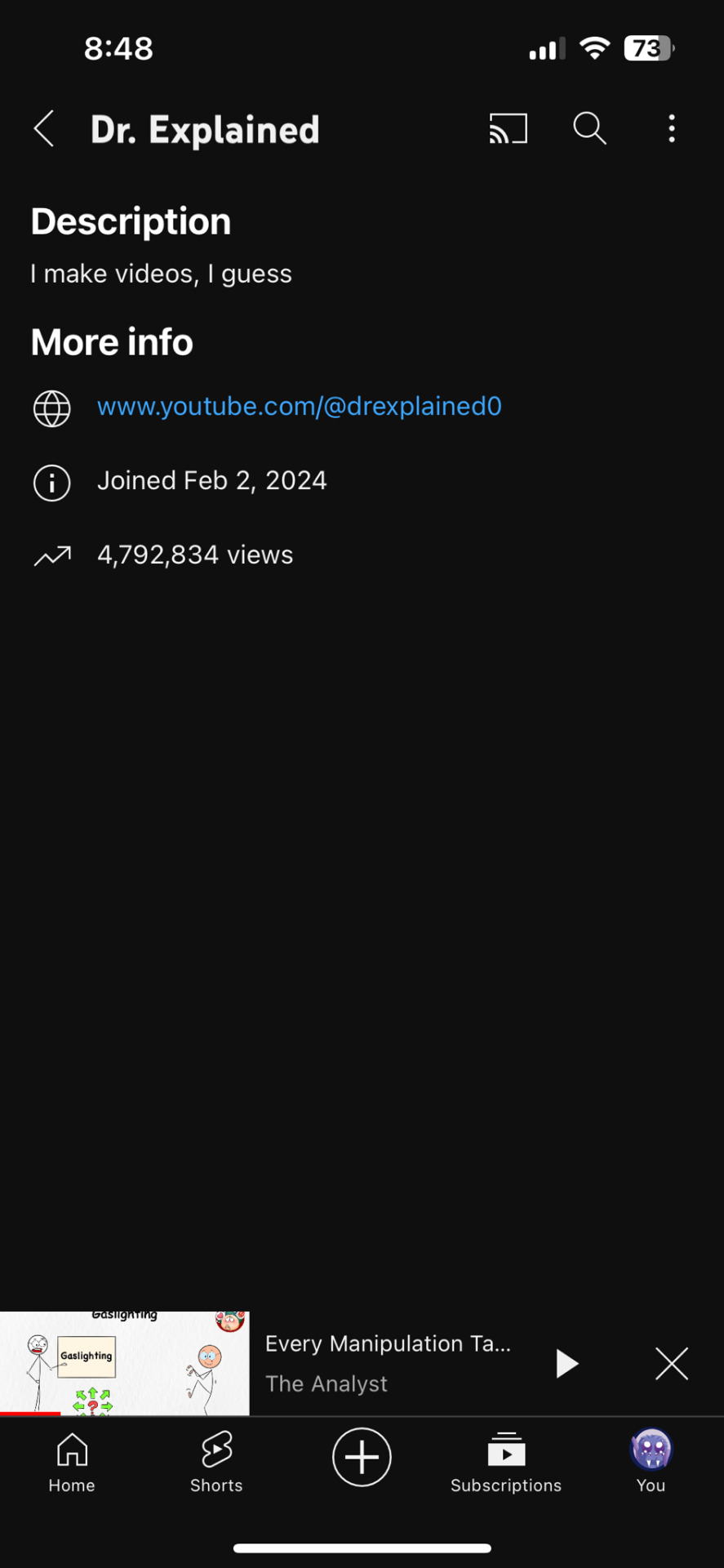The image size is (724, 1568).
Task: Play the miniplayer video
Action: tap(566, 1363)
